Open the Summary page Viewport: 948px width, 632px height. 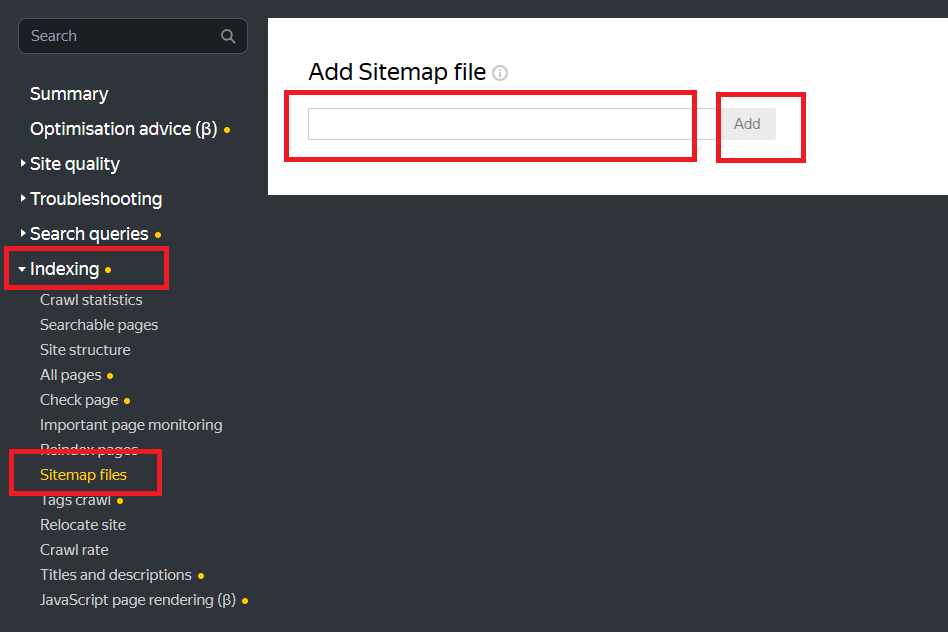point(69,93)
